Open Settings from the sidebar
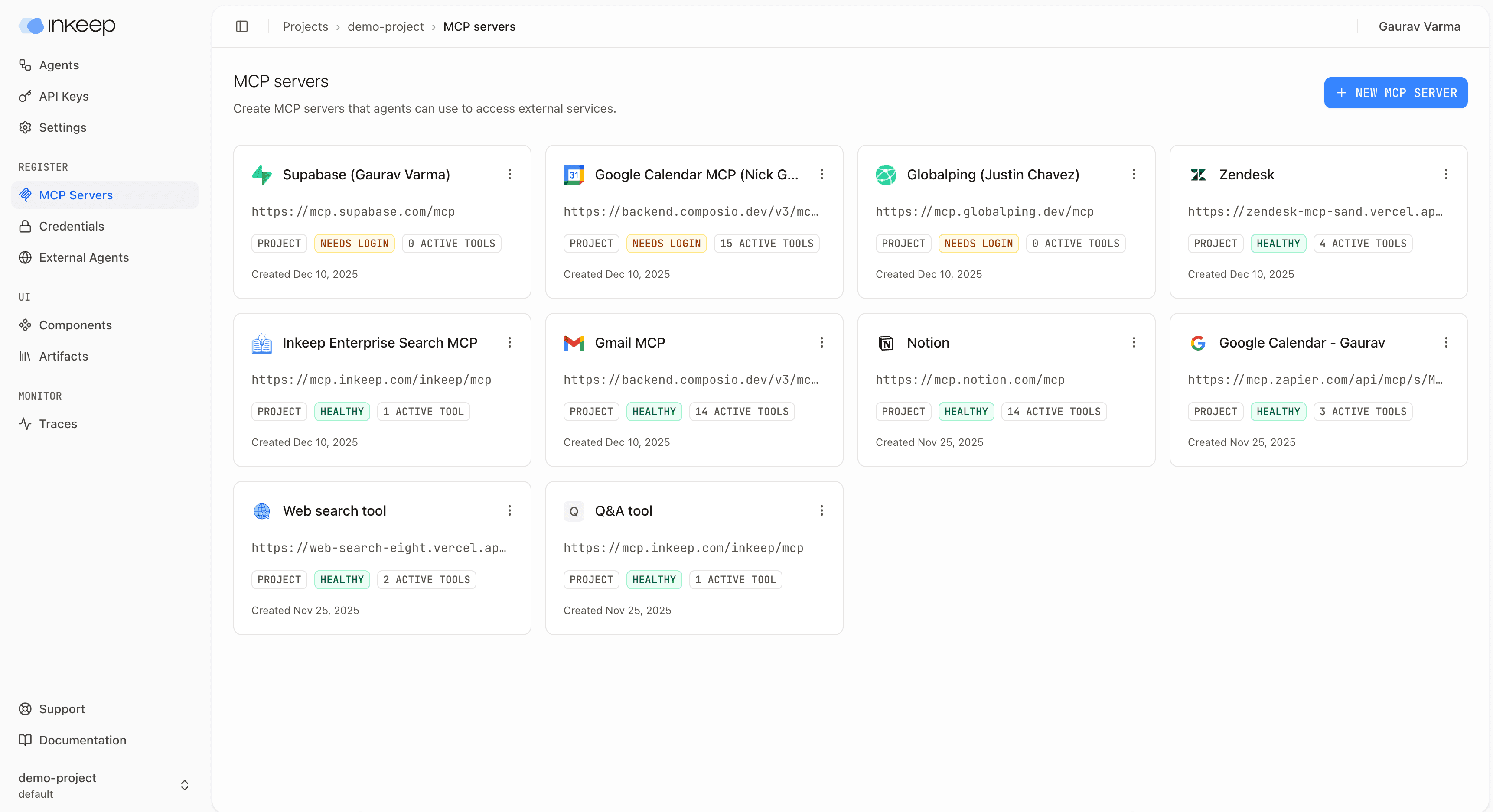The width and height of the screenshot is (1493, 812). click(62, 127)
